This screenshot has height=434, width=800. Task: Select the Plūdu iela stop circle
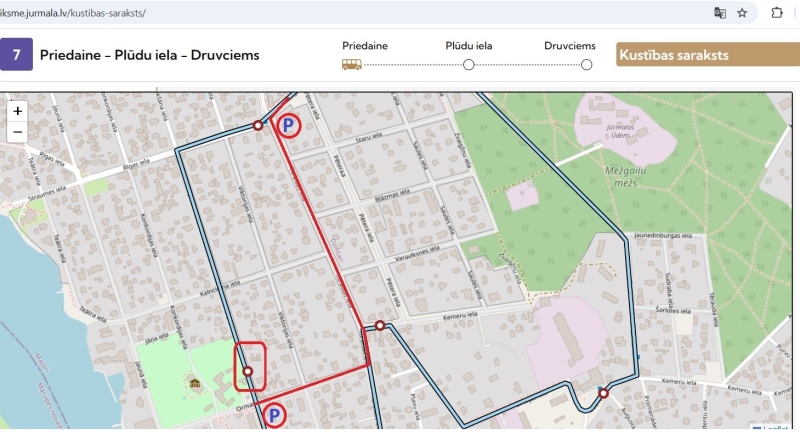pos(468,65)
